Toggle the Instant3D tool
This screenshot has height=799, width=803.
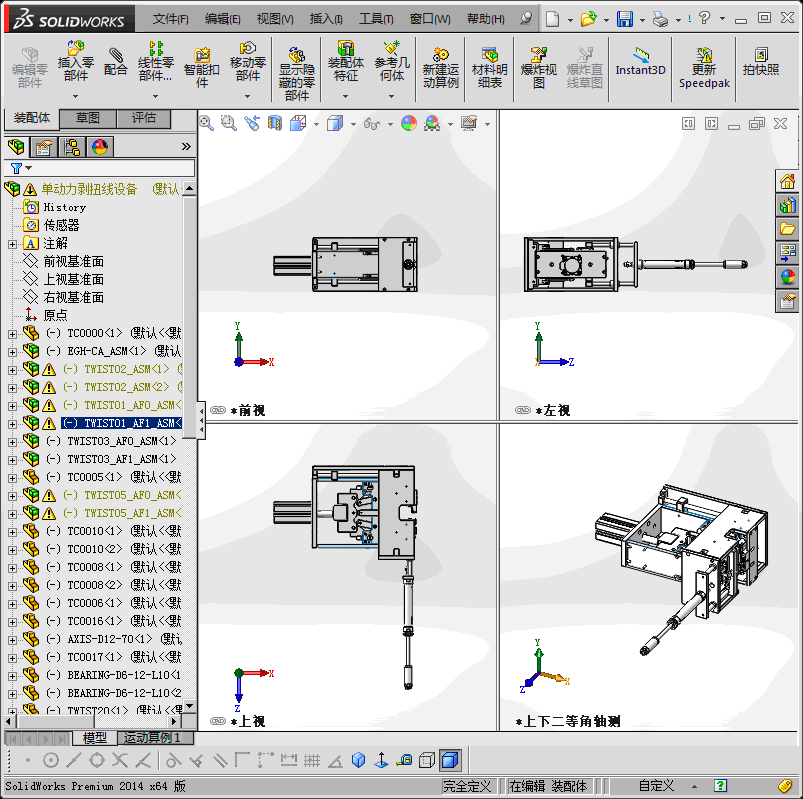click(x=640, y=61)
